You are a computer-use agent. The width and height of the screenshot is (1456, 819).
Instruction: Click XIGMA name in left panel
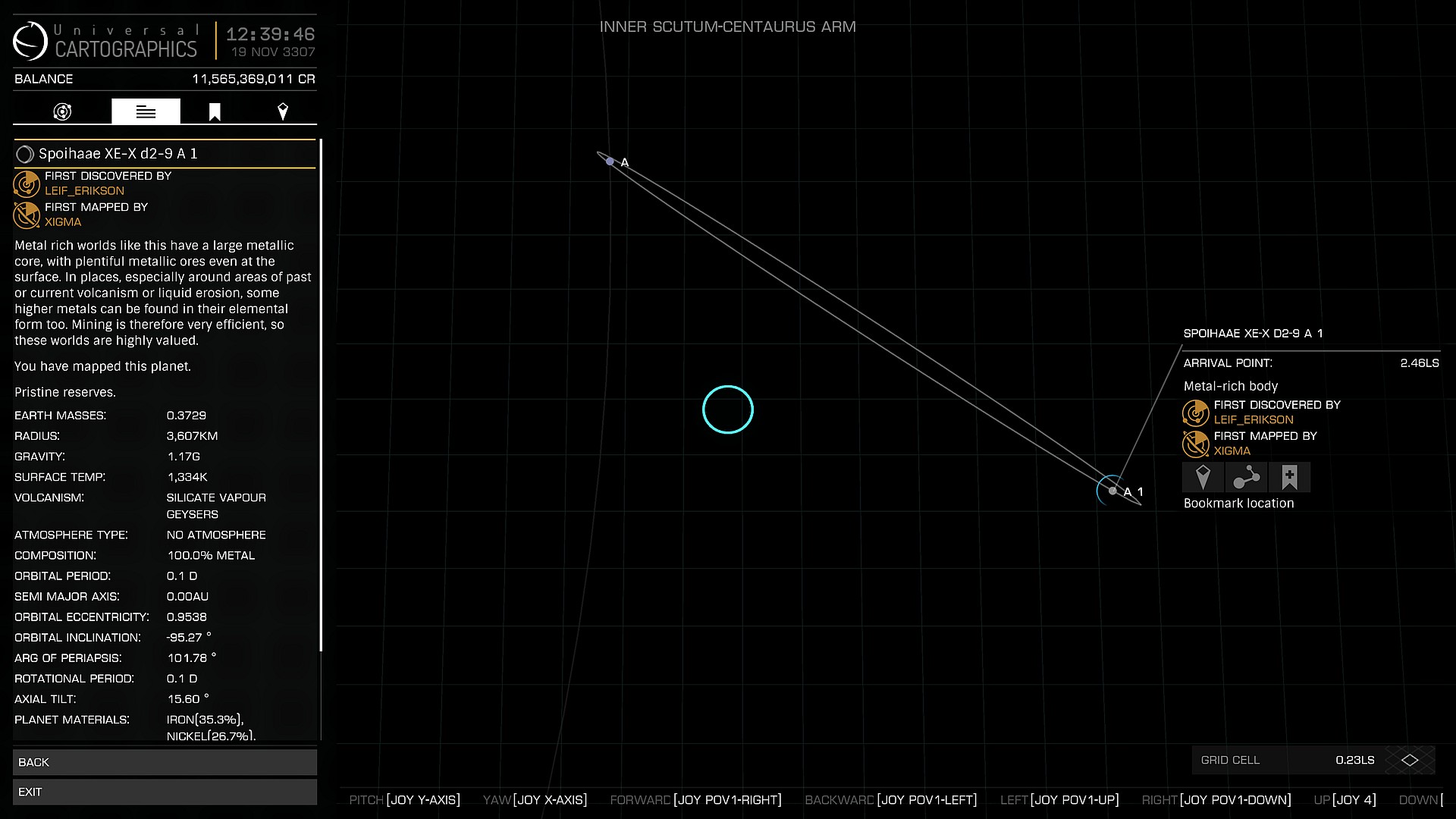63,222
